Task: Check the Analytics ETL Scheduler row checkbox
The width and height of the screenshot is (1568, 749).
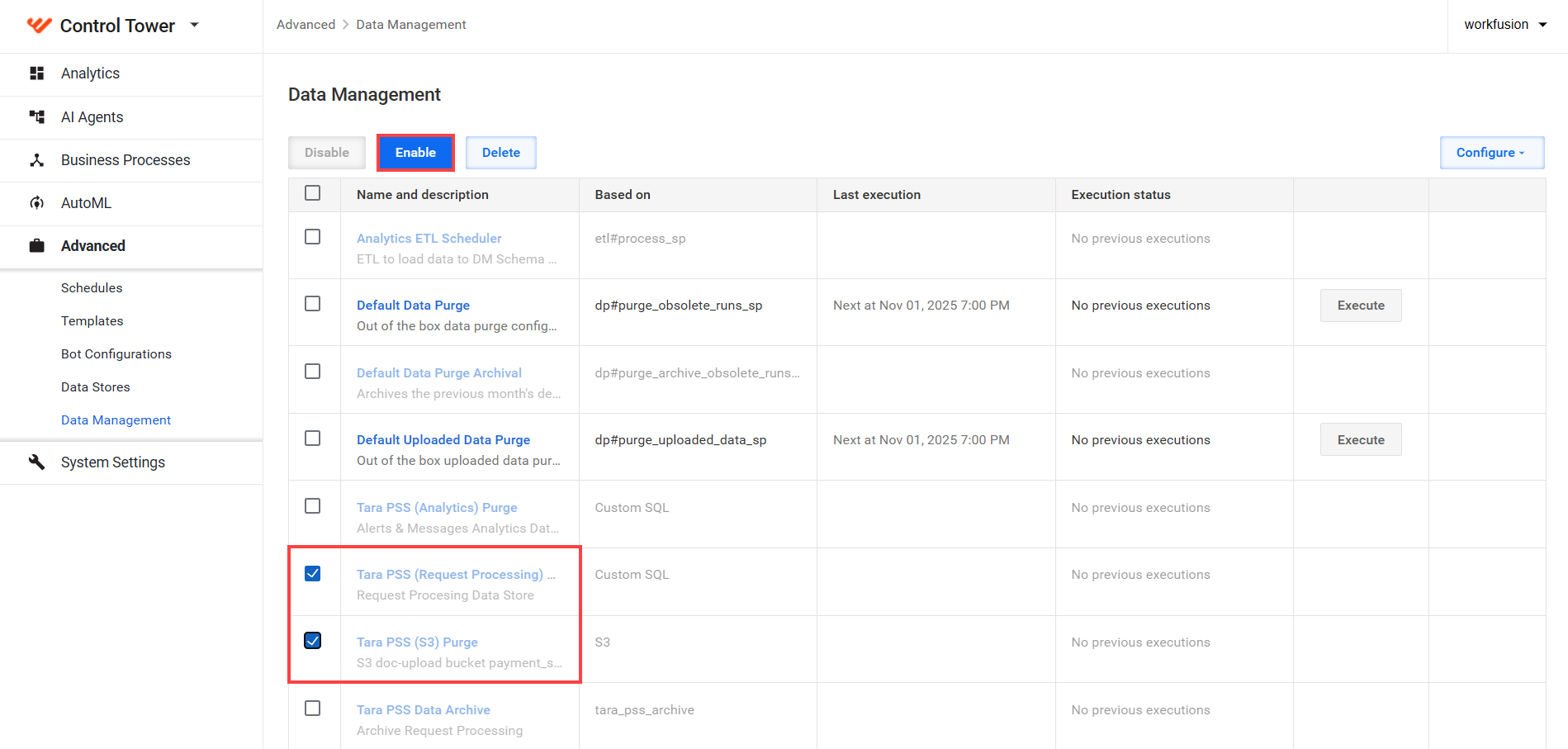Action: (x=313, y=237)
